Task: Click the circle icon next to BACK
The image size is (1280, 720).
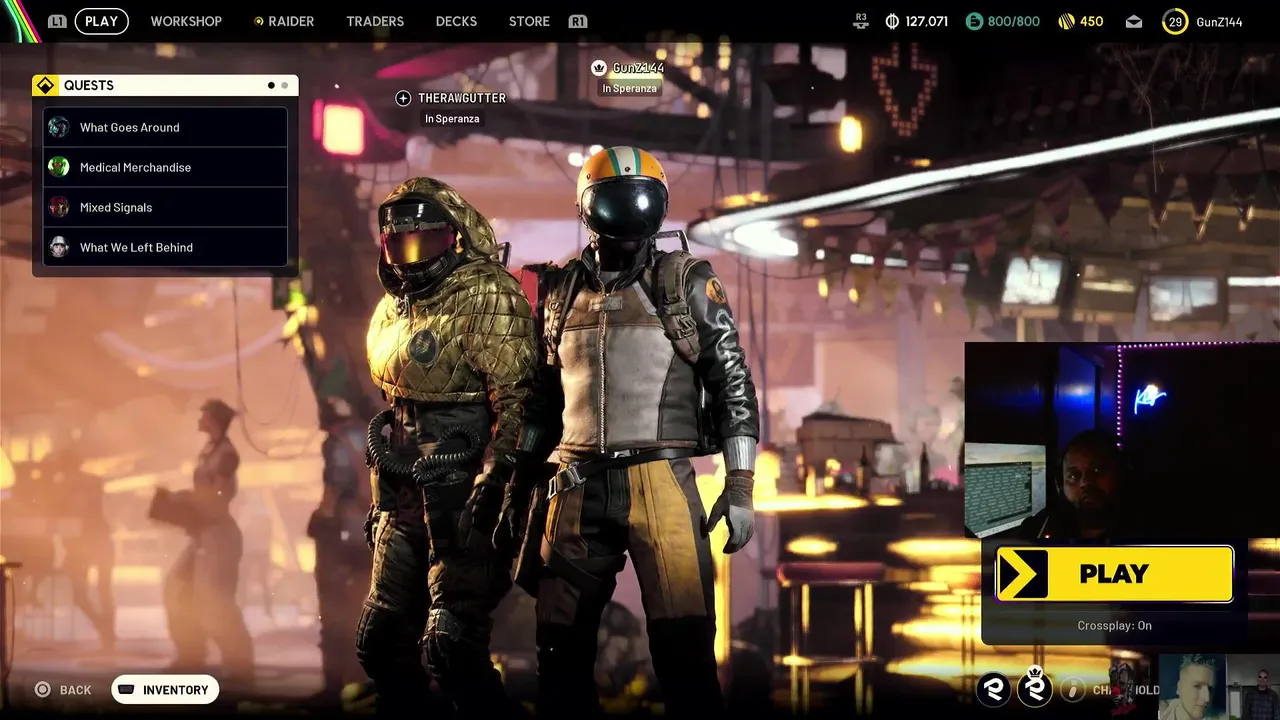Action: click(42, 689)
